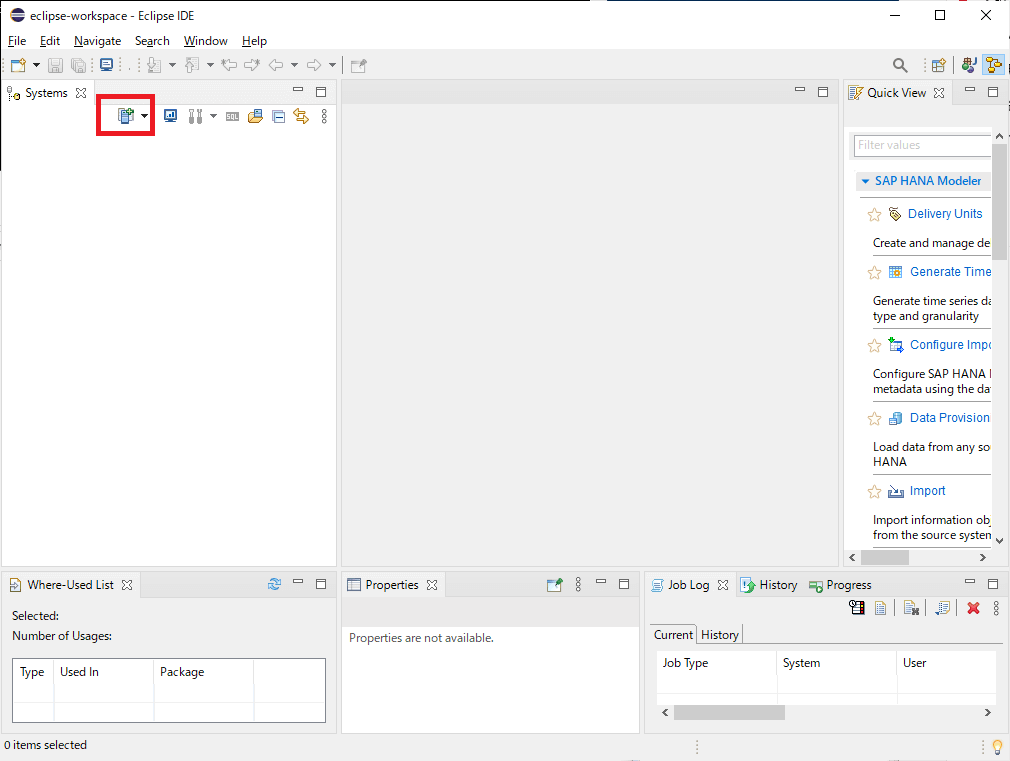Toggle favorite star beside Configure Import Server
This screenshot has height=761, width=1010.
click(x=874, y=346)
